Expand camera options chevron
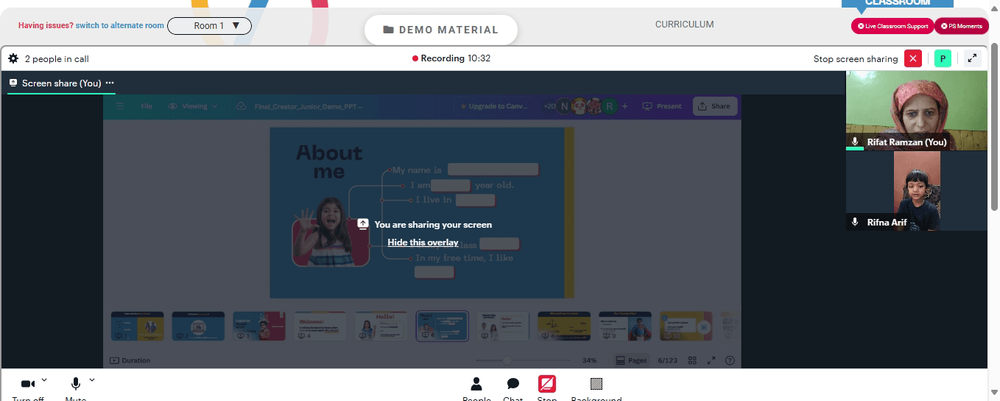The image size is (1000, 401). point(44,380)
